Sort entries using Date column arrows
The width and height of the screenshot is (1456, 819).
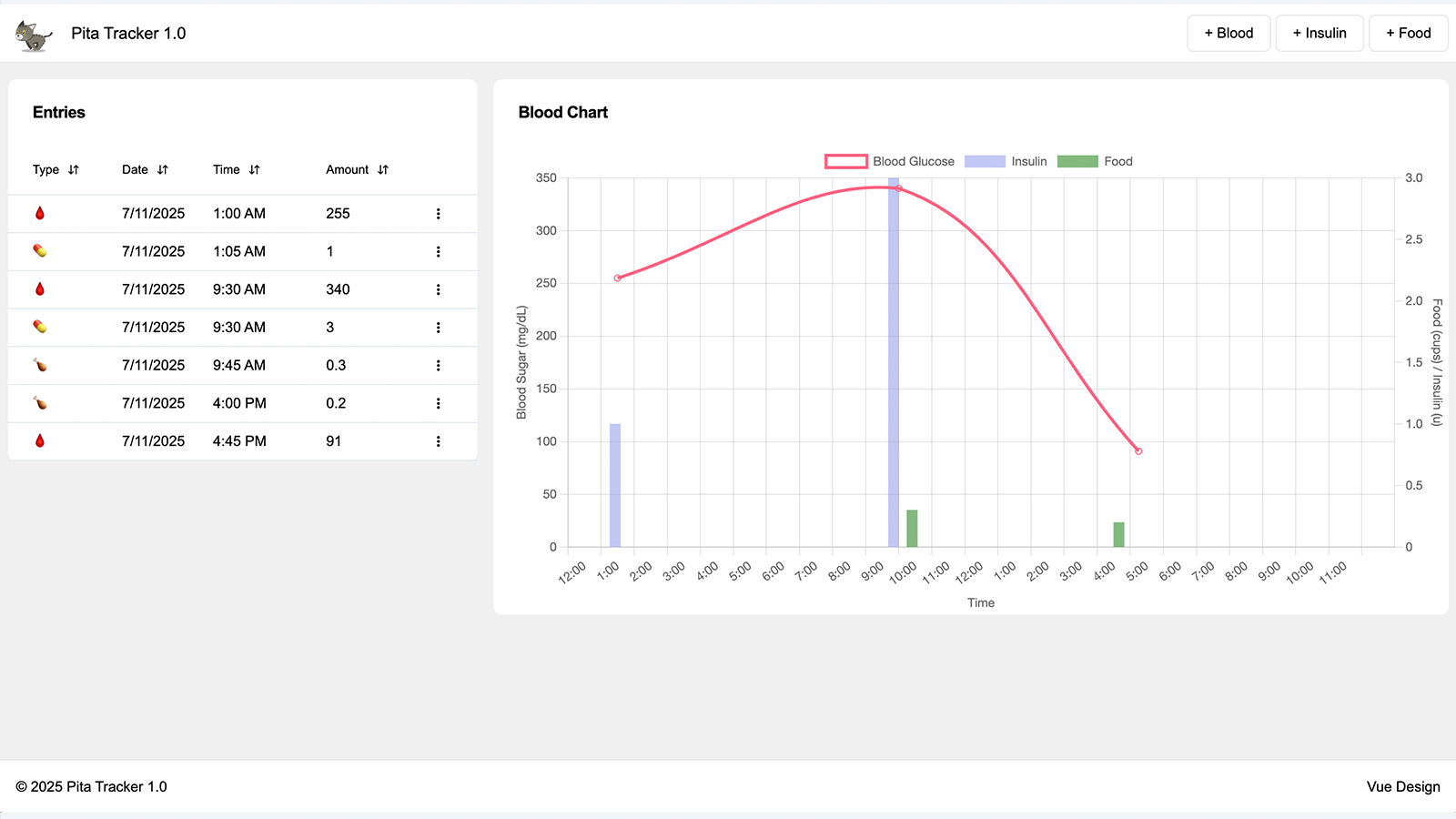(x=163, y=170)
